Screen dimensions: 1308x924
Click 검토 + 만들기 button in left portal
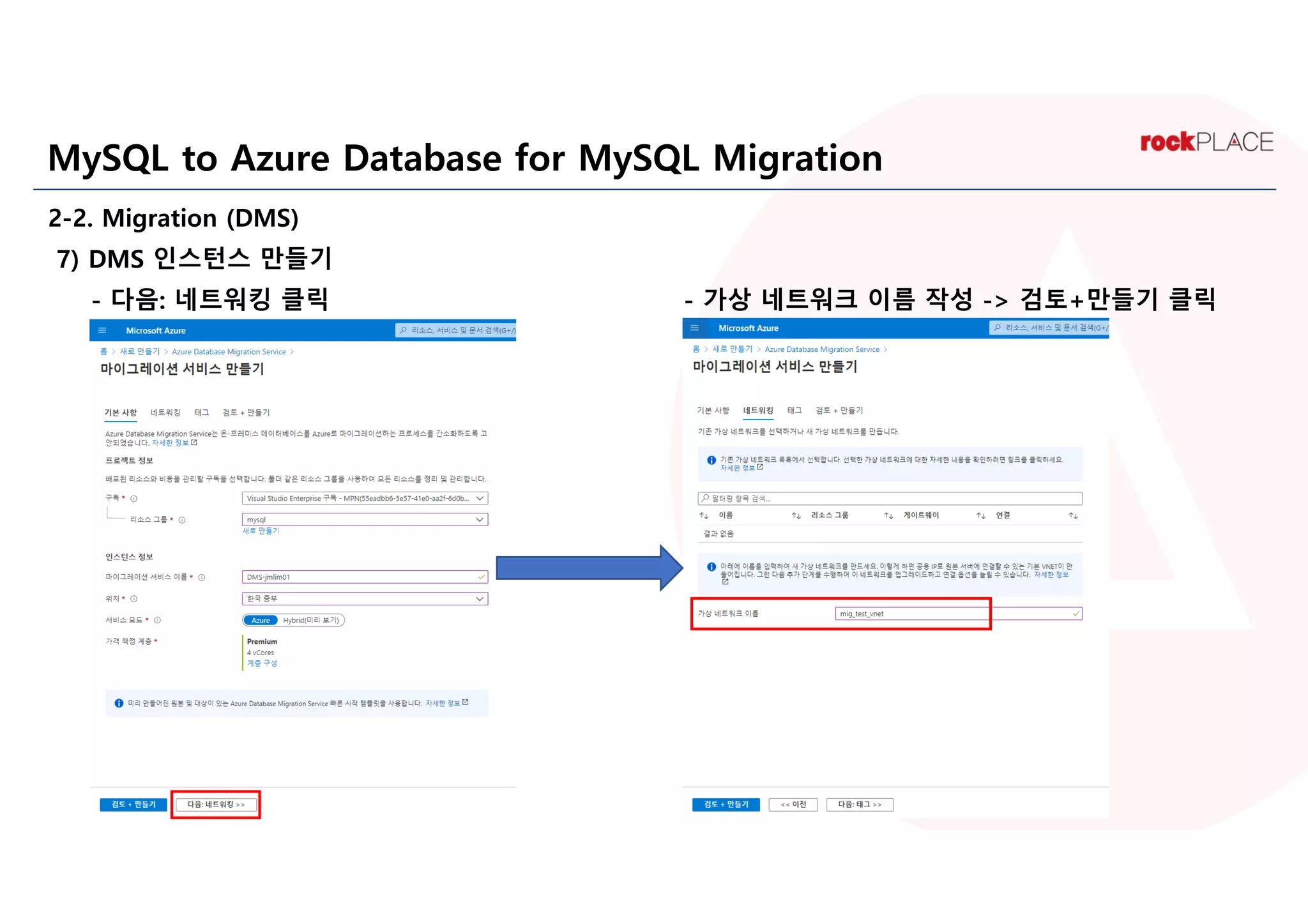[x=133, y=805]
